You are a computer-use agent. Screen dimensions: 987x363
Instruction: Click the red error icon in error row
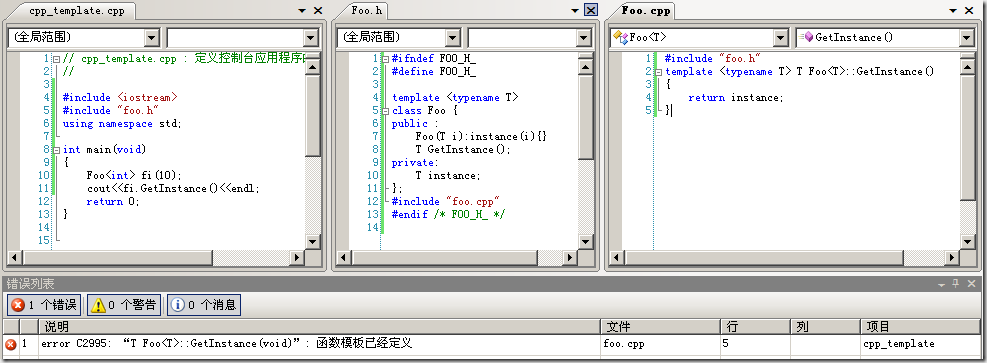(11, 344)
